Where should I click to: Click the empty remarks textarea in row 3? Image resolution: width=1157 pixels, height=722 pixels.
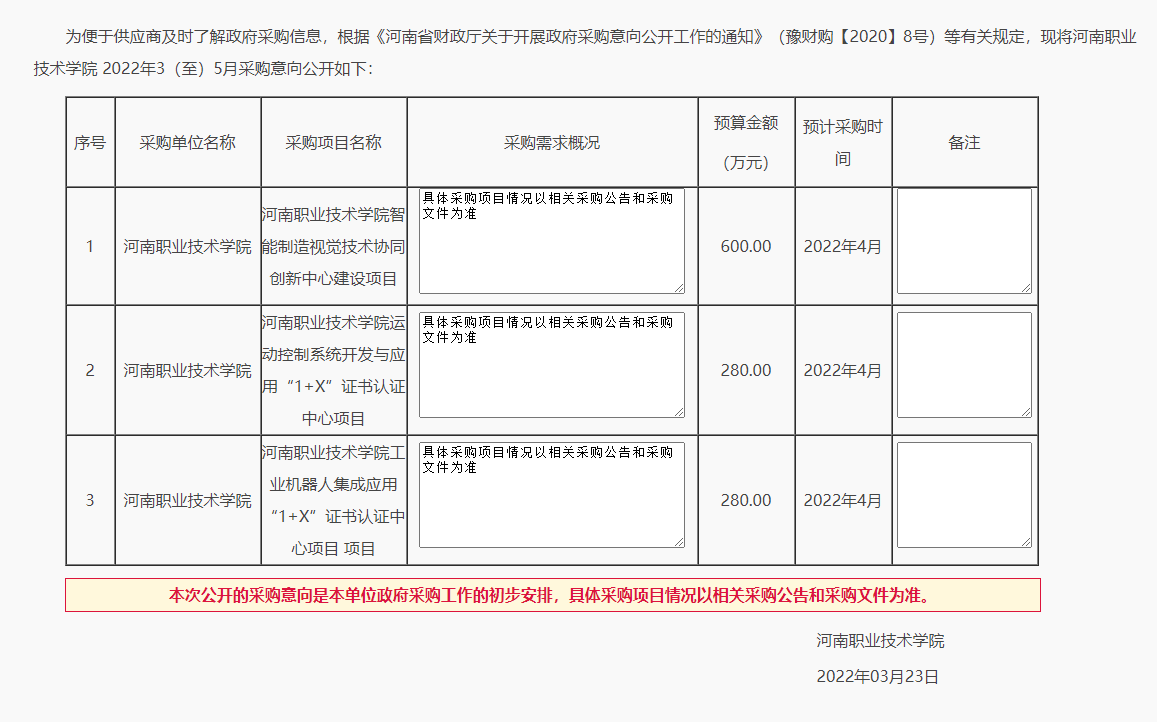tap(964, 495)
